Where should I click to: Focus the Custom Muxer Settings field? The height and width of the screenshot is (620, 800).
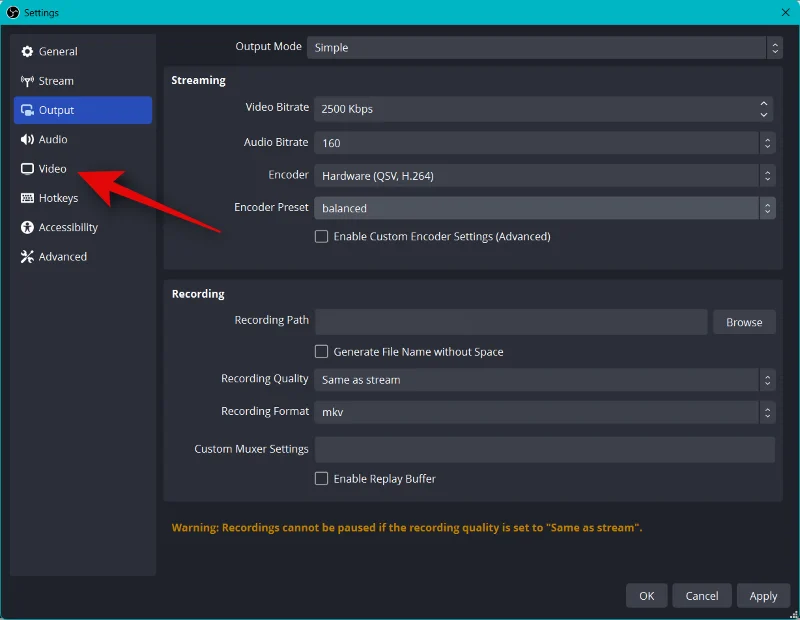(x=544, y=450)
